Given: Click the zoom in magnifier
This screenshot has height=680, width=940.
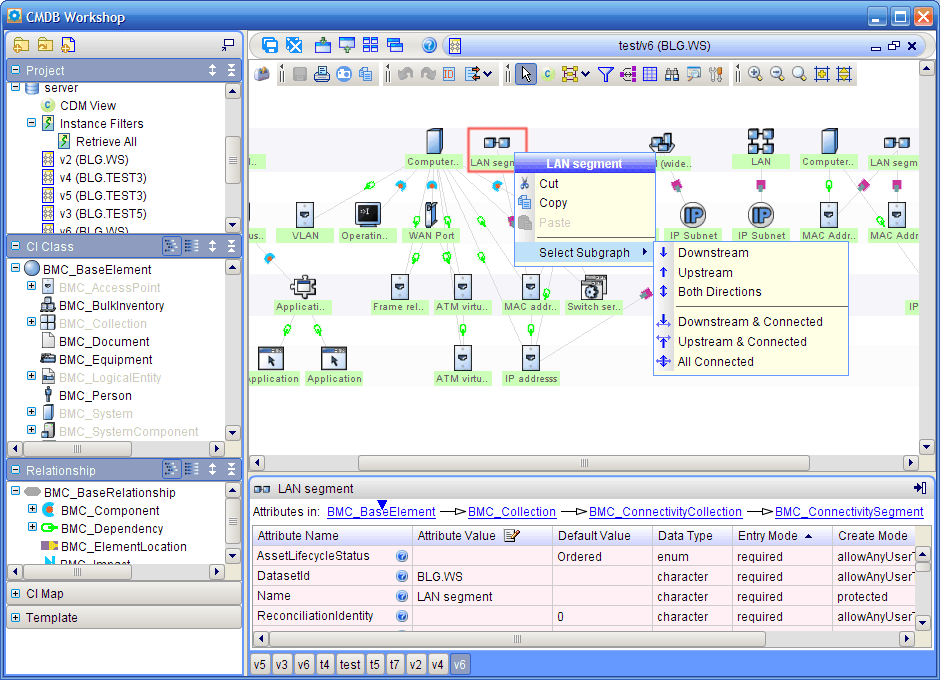Looking at the screenshot, I should point(755,74).
